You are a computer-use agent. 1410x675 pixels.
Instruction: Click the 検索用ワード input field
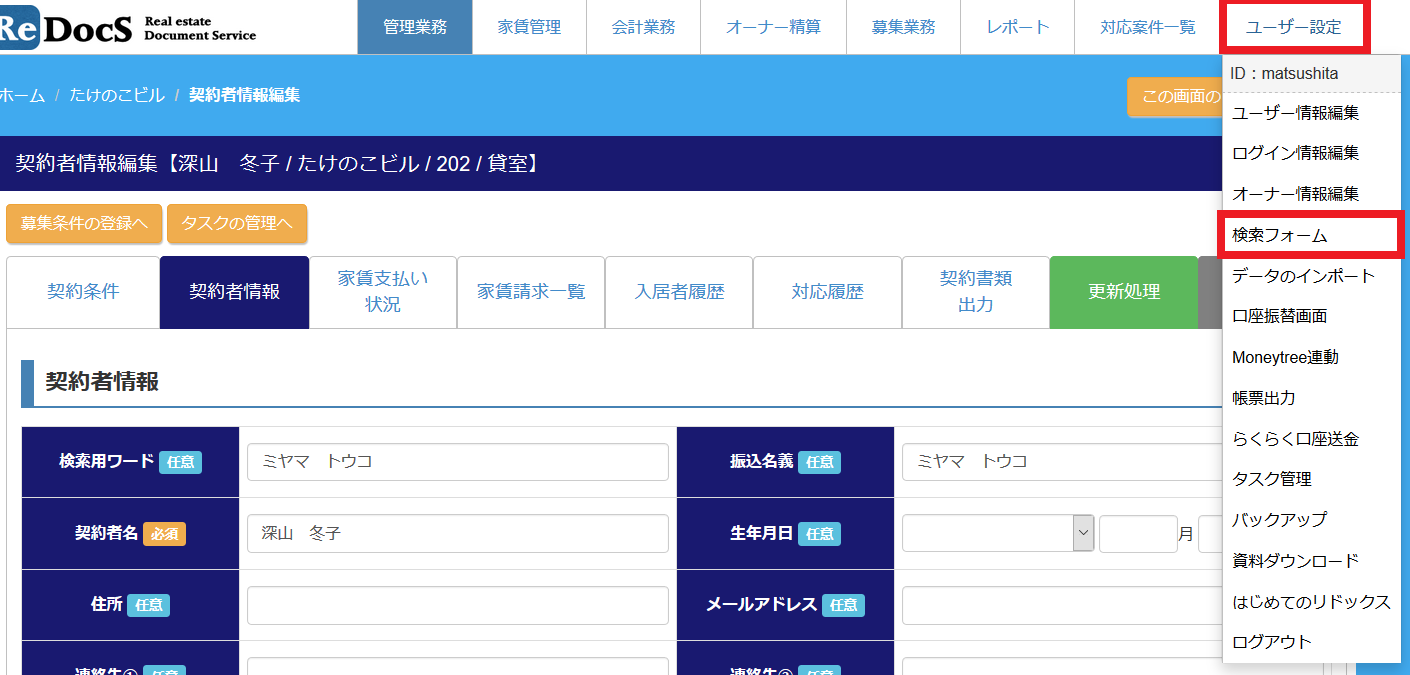click(457, 462)
